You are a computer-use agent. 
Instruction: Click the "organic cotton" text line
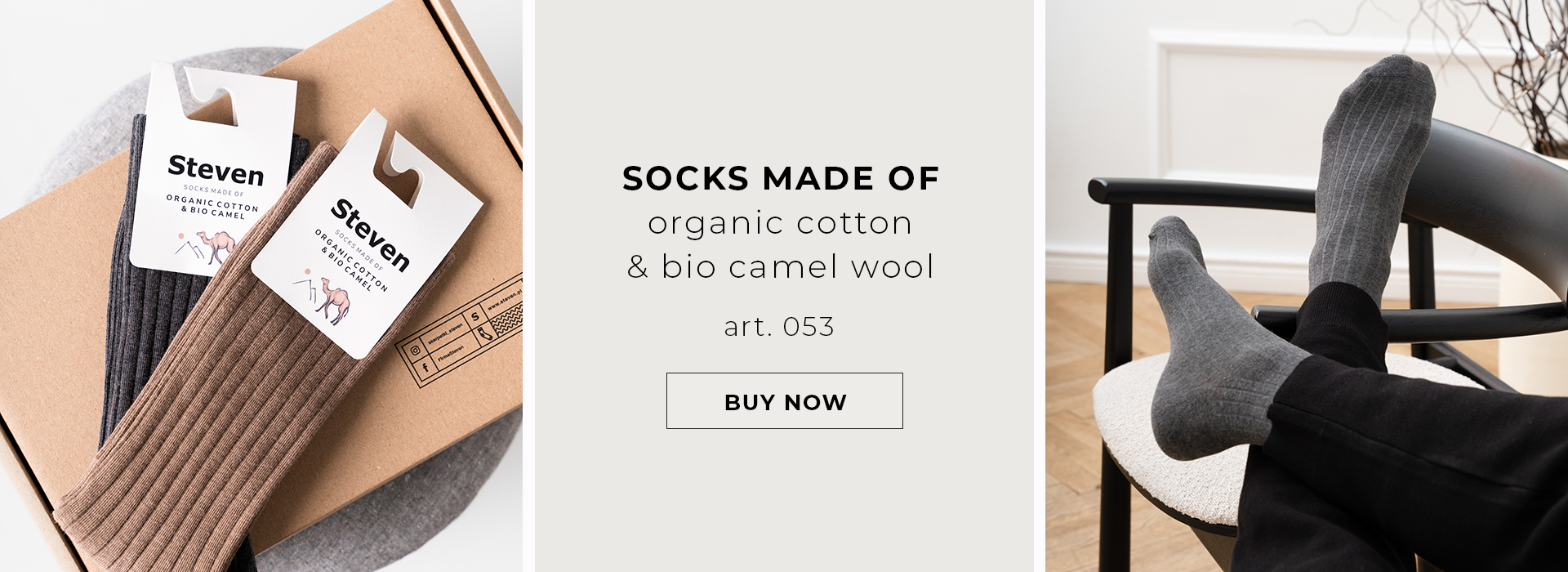780,223
